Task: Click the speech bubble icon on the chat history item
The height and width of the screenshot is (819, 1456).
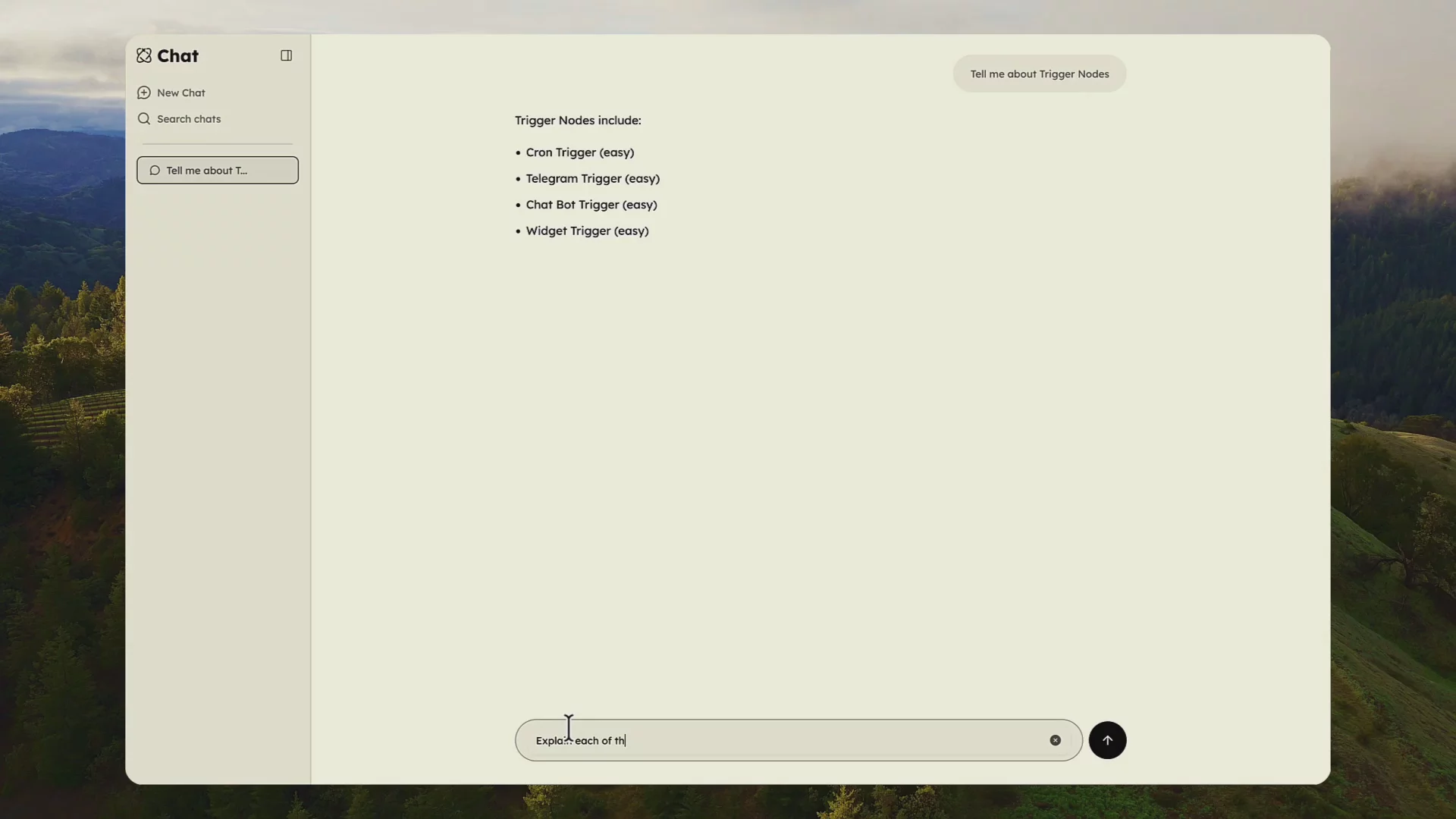Action: (x=155, y=170)
